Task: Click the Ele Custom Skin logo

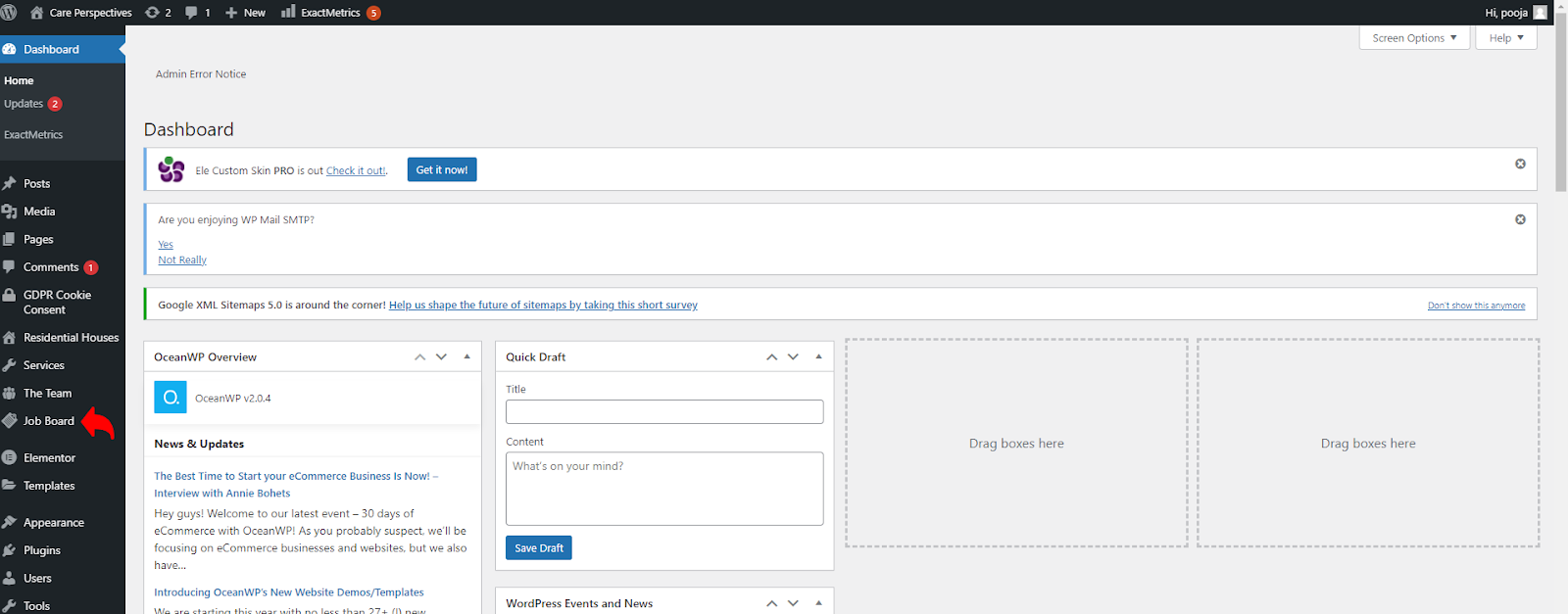Action: [171, 169]
